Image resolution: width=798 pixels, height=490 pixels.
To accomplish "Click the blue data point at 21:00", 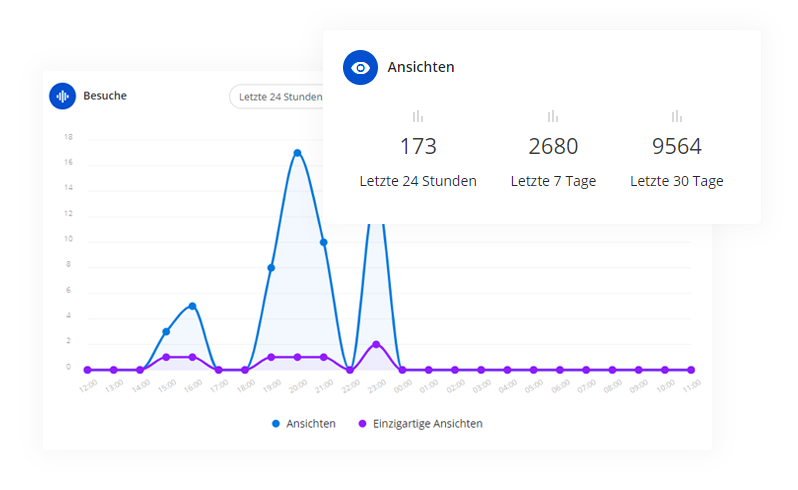I will coord(323,242).
